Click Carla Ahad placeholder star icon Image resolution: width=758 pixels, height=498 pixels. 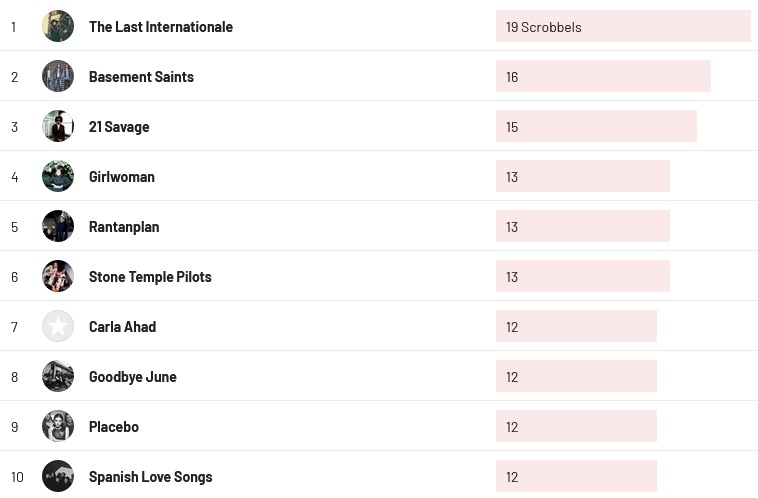pyautogui.click(x=58, y=326)
